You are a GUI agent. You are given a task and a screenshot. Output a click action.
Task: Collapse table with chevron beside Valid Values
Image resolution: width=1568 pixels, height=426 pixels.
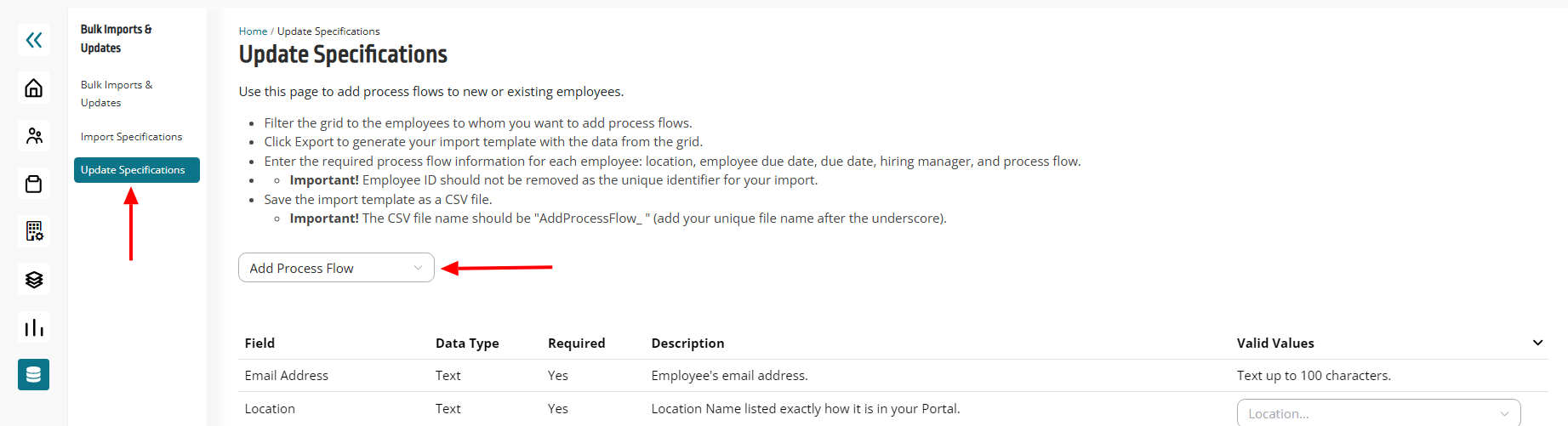click(x=1537, y=343)
